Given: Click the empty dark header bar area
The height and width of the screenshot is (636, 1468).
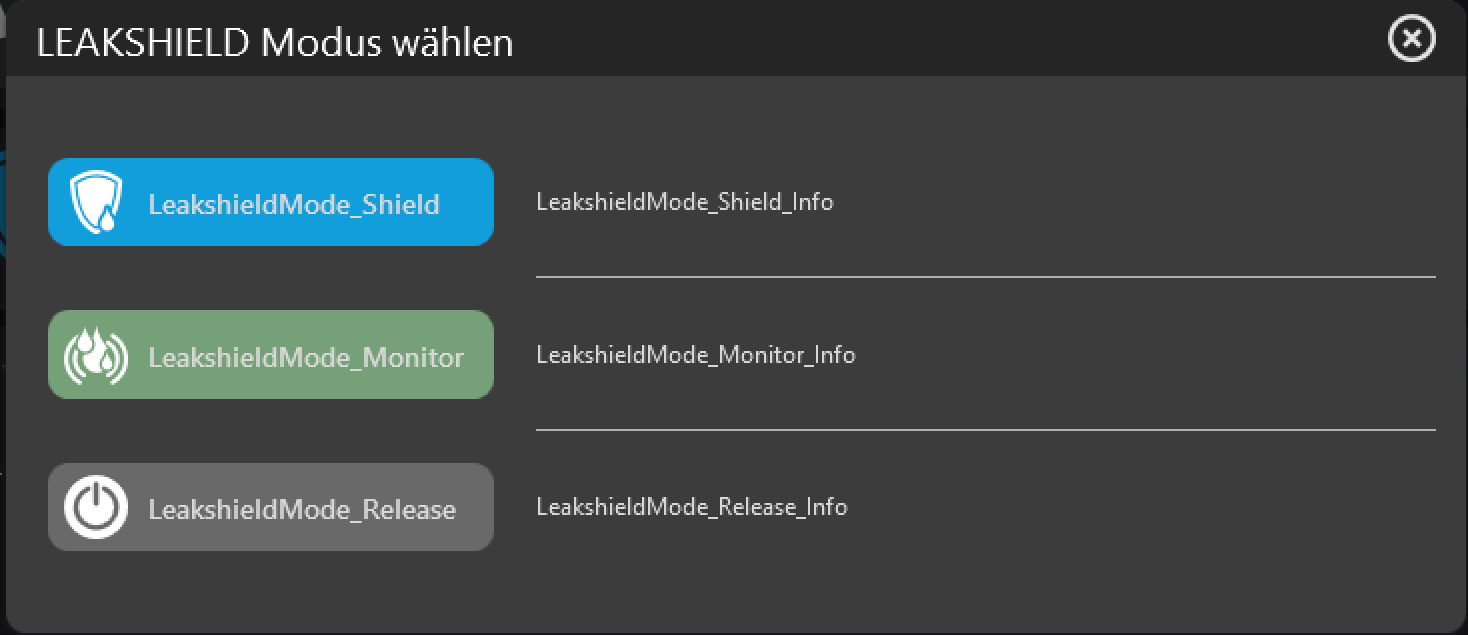Looking at the screenshot, I should click(900, 42).
